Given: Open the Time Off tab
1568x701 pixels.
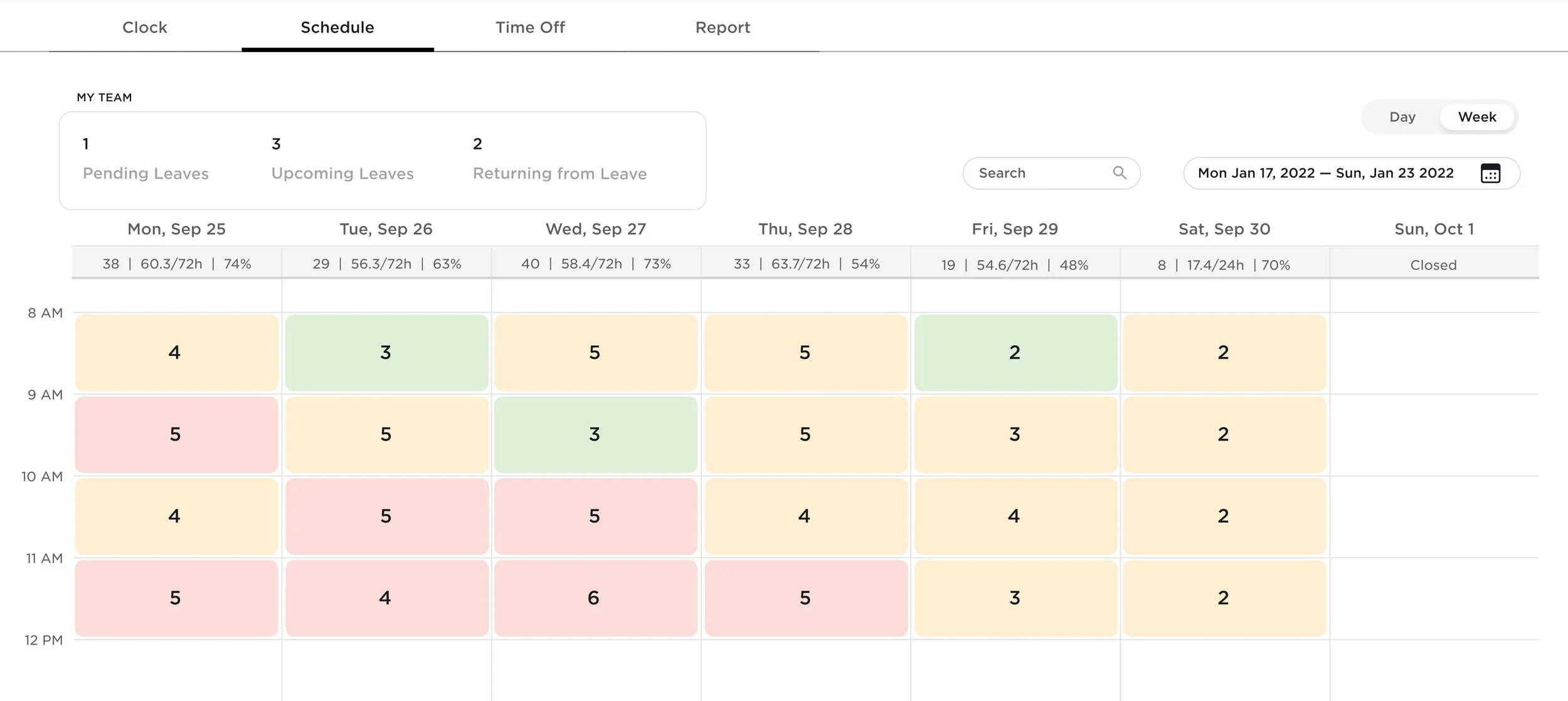Looking at the screenshot, I should [x=530, y=28].
